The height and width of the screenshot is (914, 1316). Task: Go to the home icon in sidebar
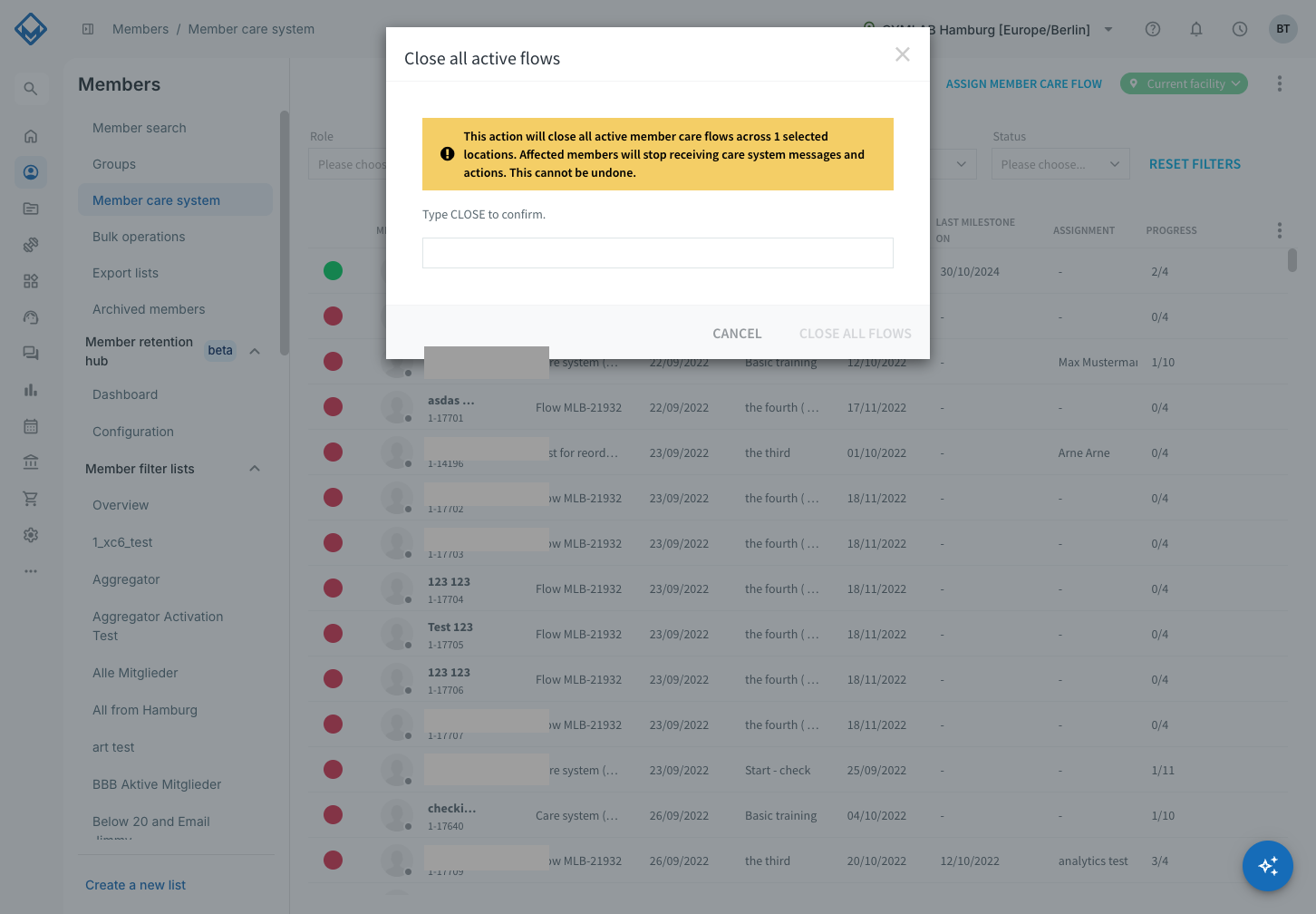coord(31,136)
